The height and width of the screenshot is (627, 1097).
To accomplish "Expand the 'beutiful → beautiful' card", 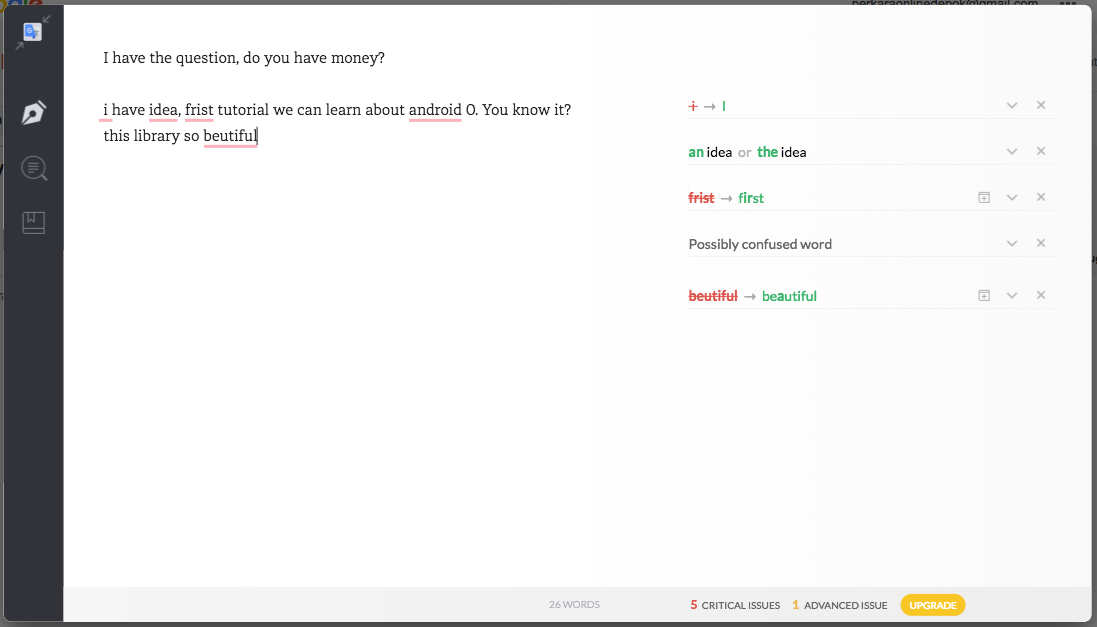I will click(x=1012, y=296).
